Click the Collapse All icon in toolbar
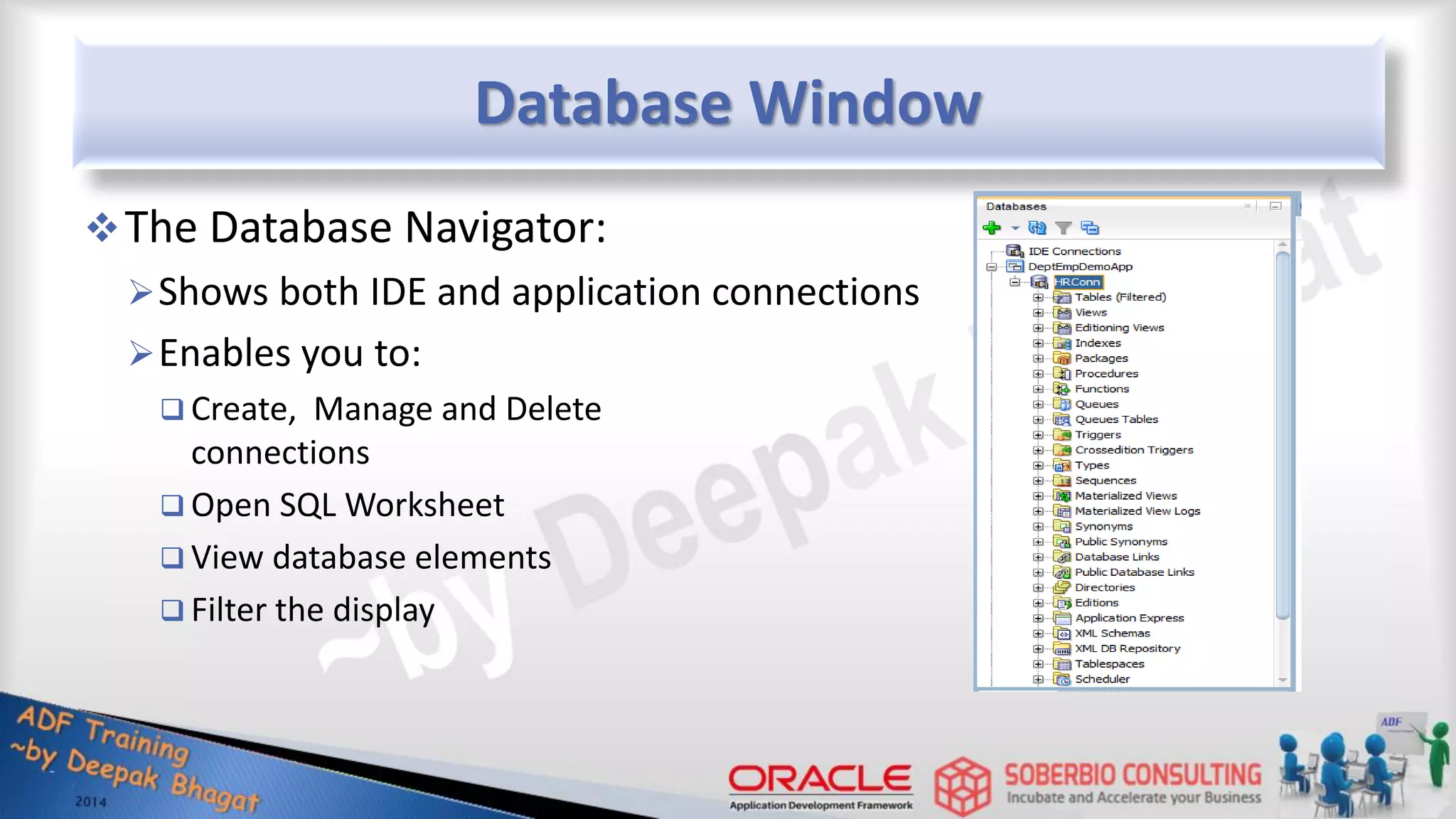The width and height of the screenshot is (1456, 819). click(1090, 227)
